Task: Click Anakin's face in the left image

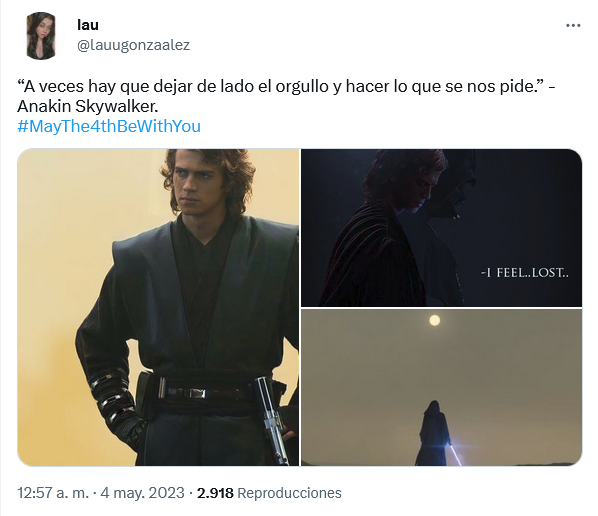Action: click(197, 189)
